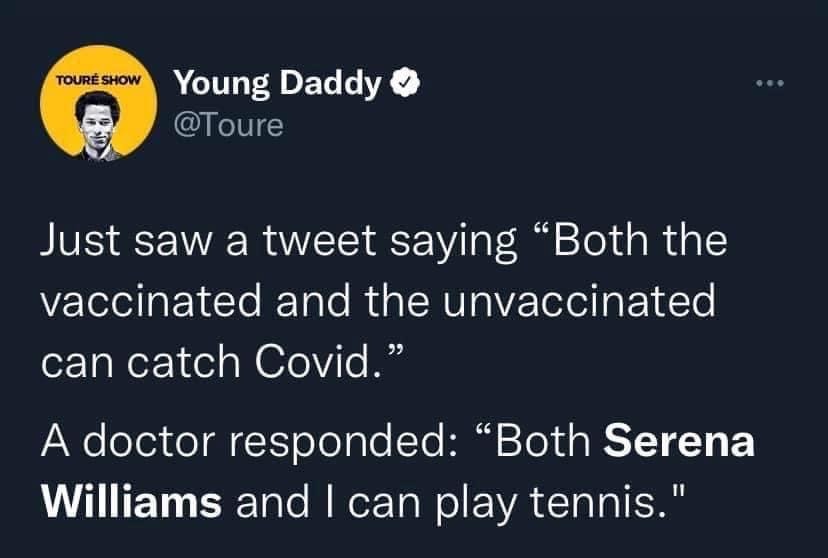Click the words Both the in first line
Image resolution: width=828 pixels, height=558 pixels.
click(639, 240)
